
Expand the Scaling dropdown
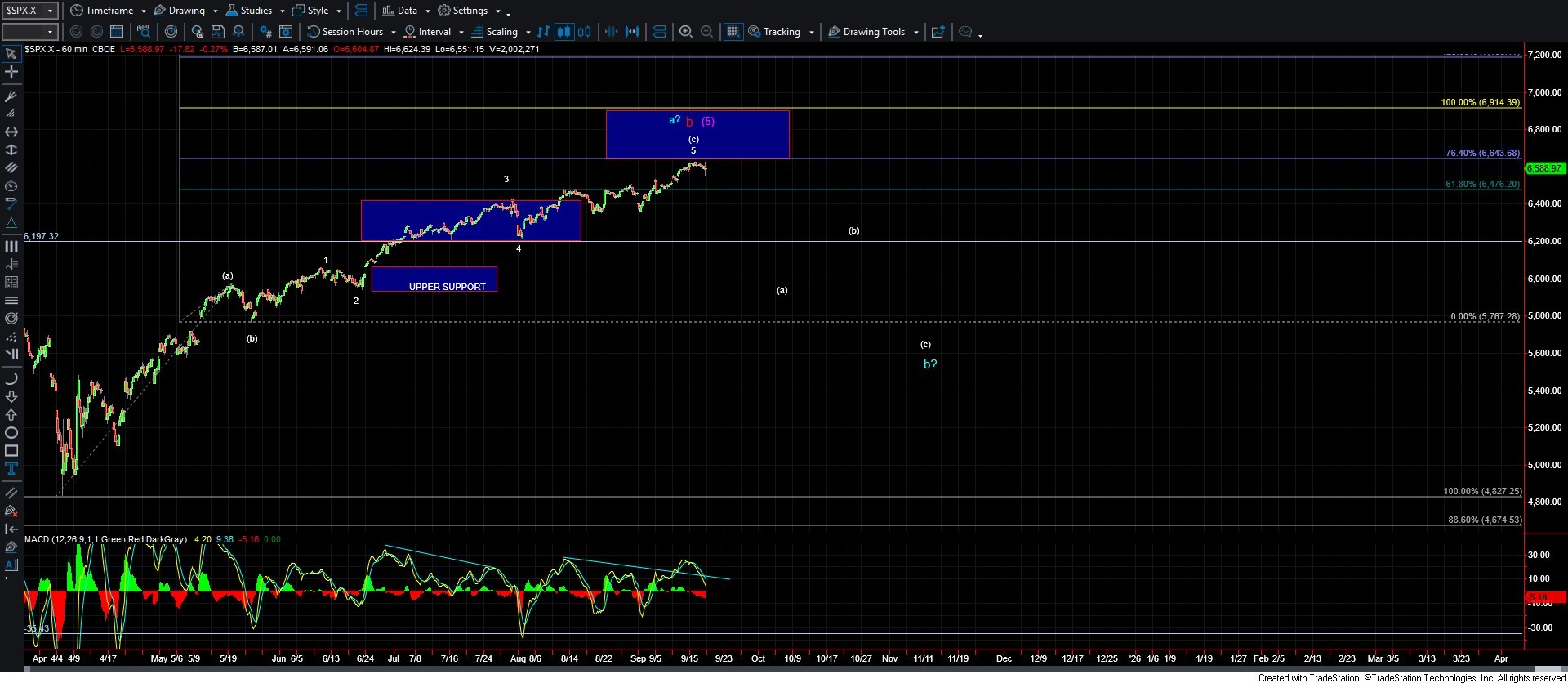528,33
